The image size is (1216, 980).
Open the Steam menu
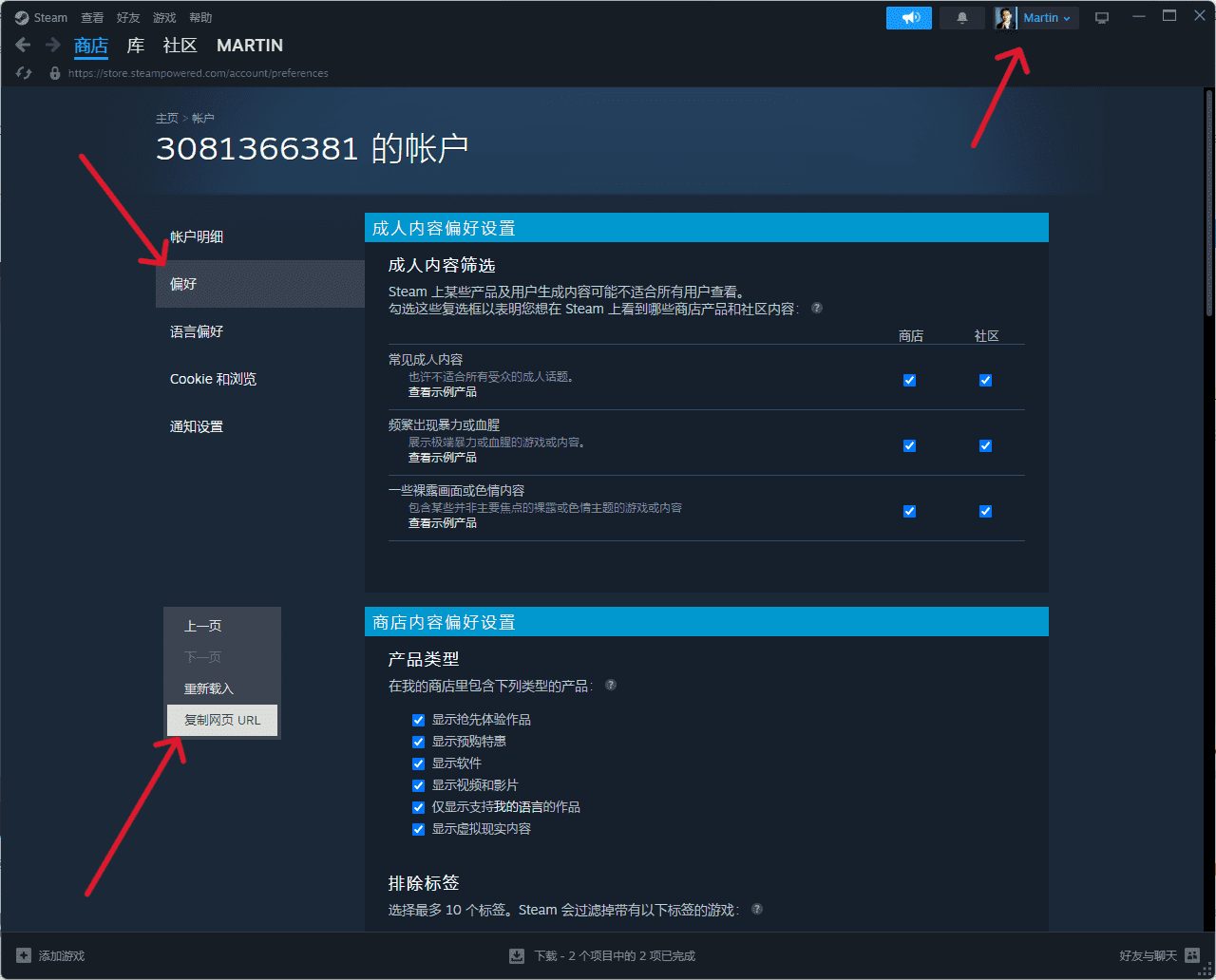[50, 17]
